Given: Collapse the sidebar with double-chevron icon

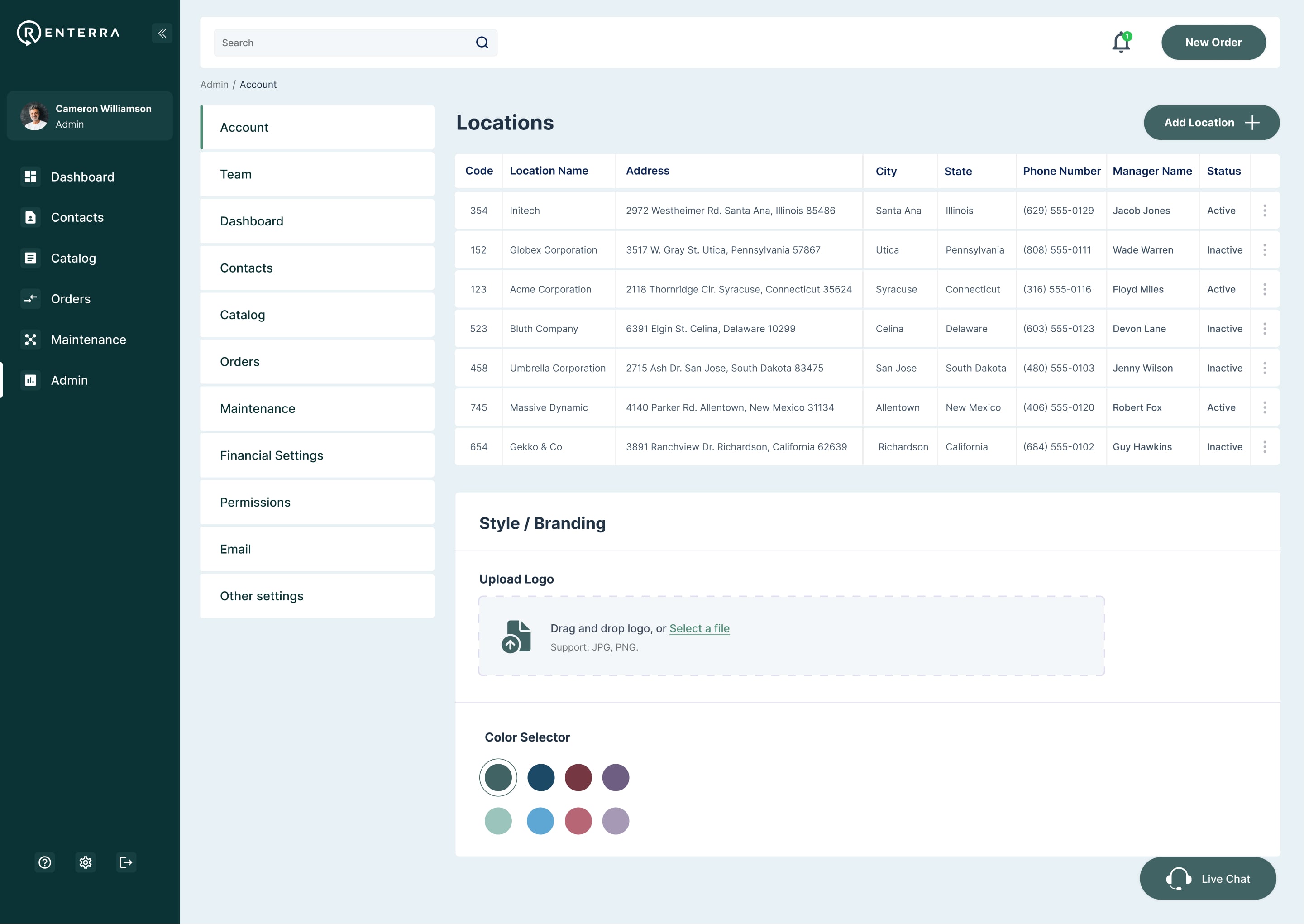Looking at the screenshot, I should point(162,33).
